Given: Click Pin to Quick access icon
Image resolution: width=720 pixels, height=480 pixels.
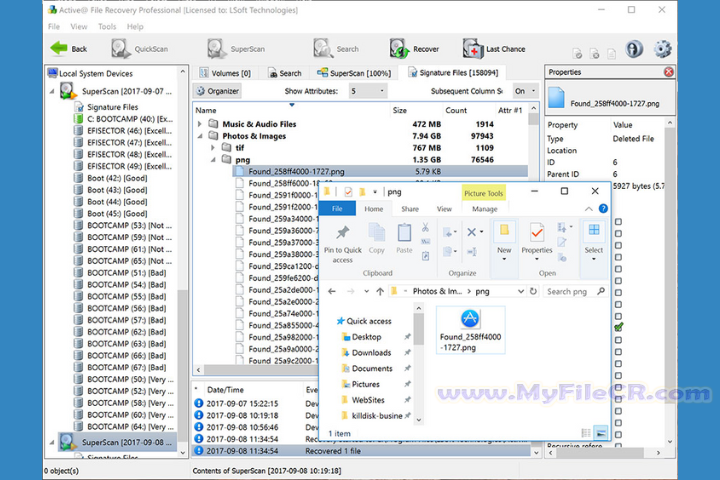Looking at the screenshot, I should tap(343, 232).
